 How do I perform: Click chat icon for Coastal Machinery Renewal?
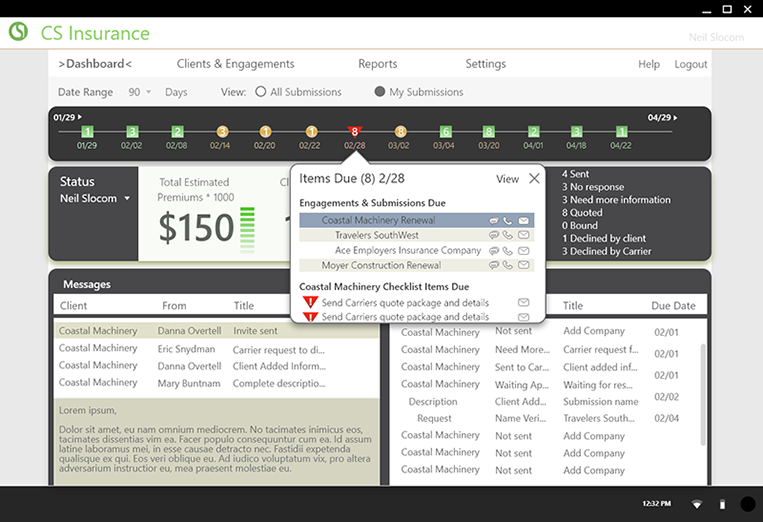tap(494, 220)
